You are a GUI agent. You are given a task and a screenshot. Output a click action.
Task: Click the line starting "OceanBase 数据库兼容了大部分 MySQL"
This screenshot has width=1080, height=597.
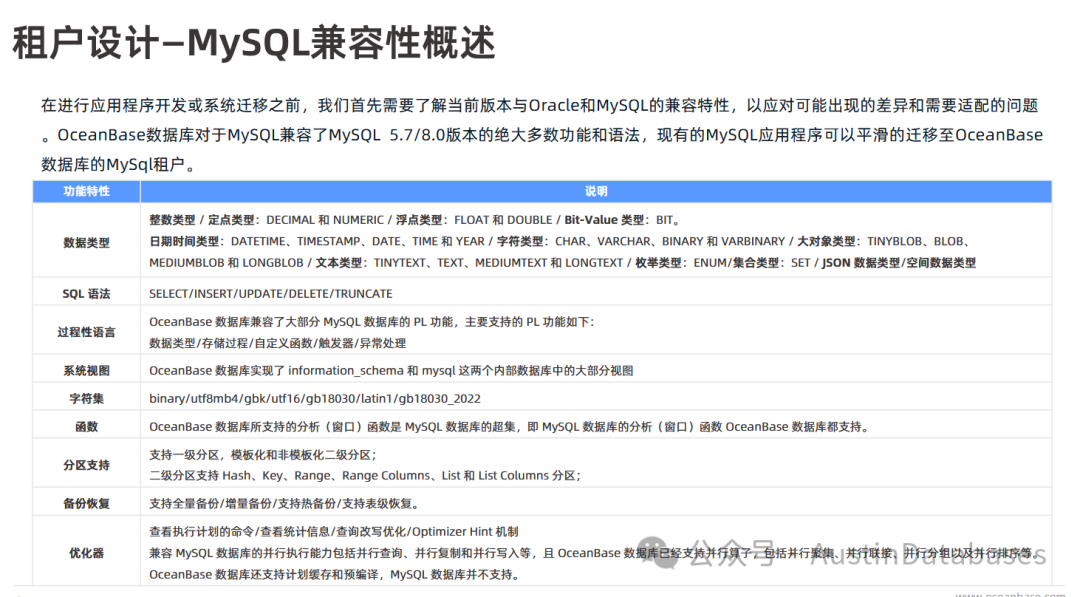[372, 322]
